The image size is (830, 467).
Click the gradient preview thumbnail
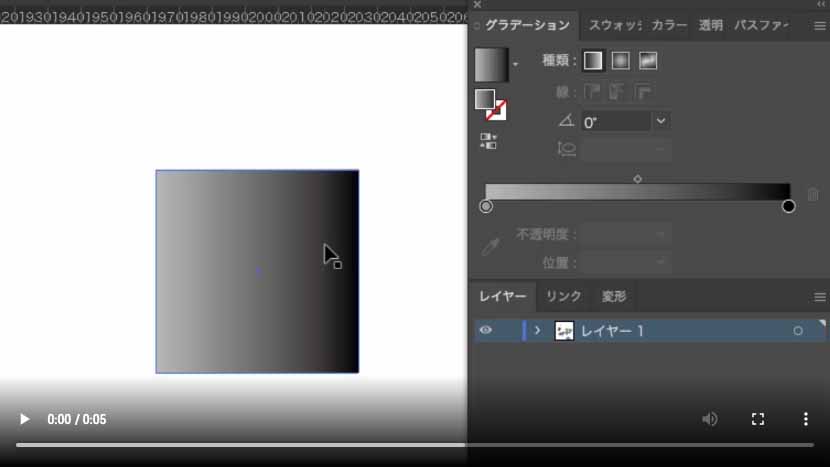[491, 65]
